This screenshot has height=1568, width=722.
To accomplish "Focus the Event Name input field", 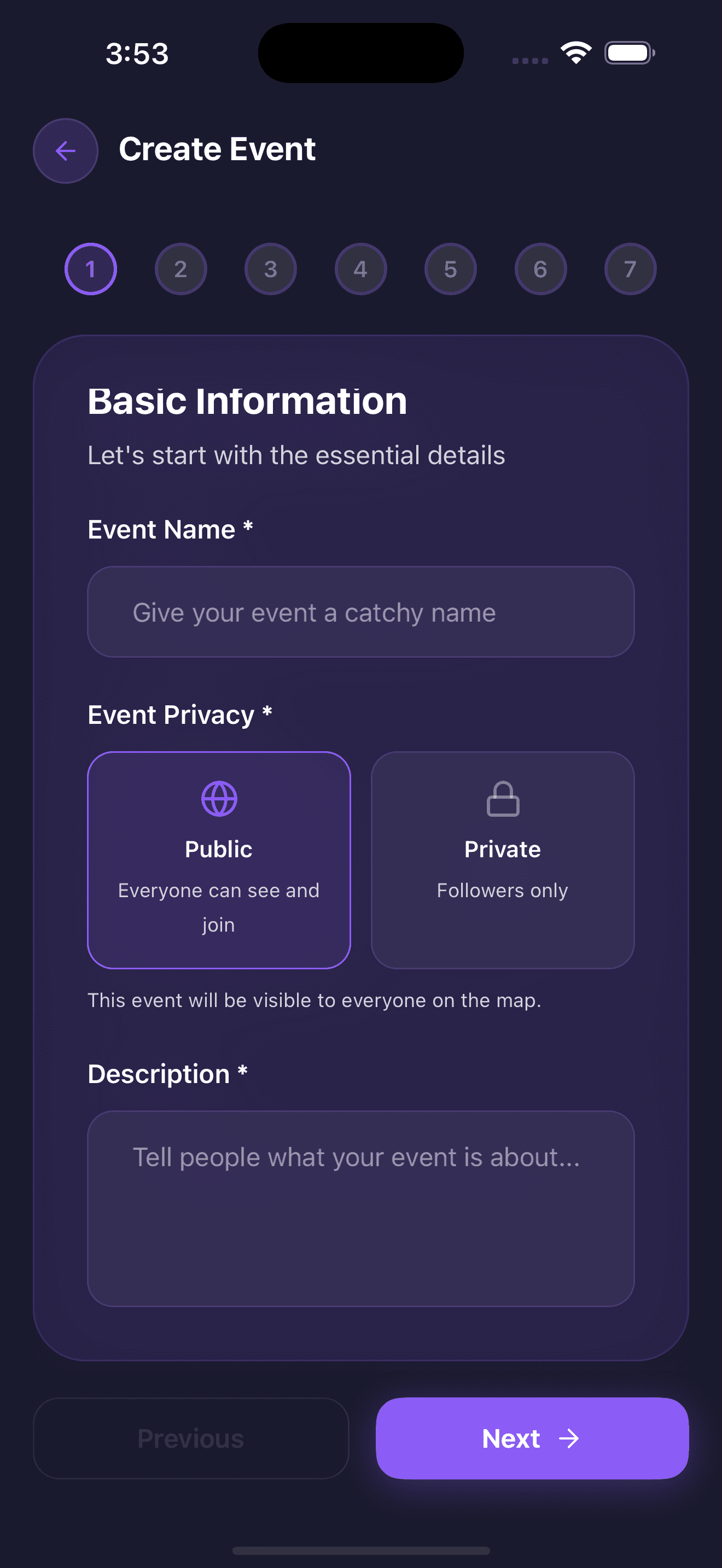I will 361,612.
